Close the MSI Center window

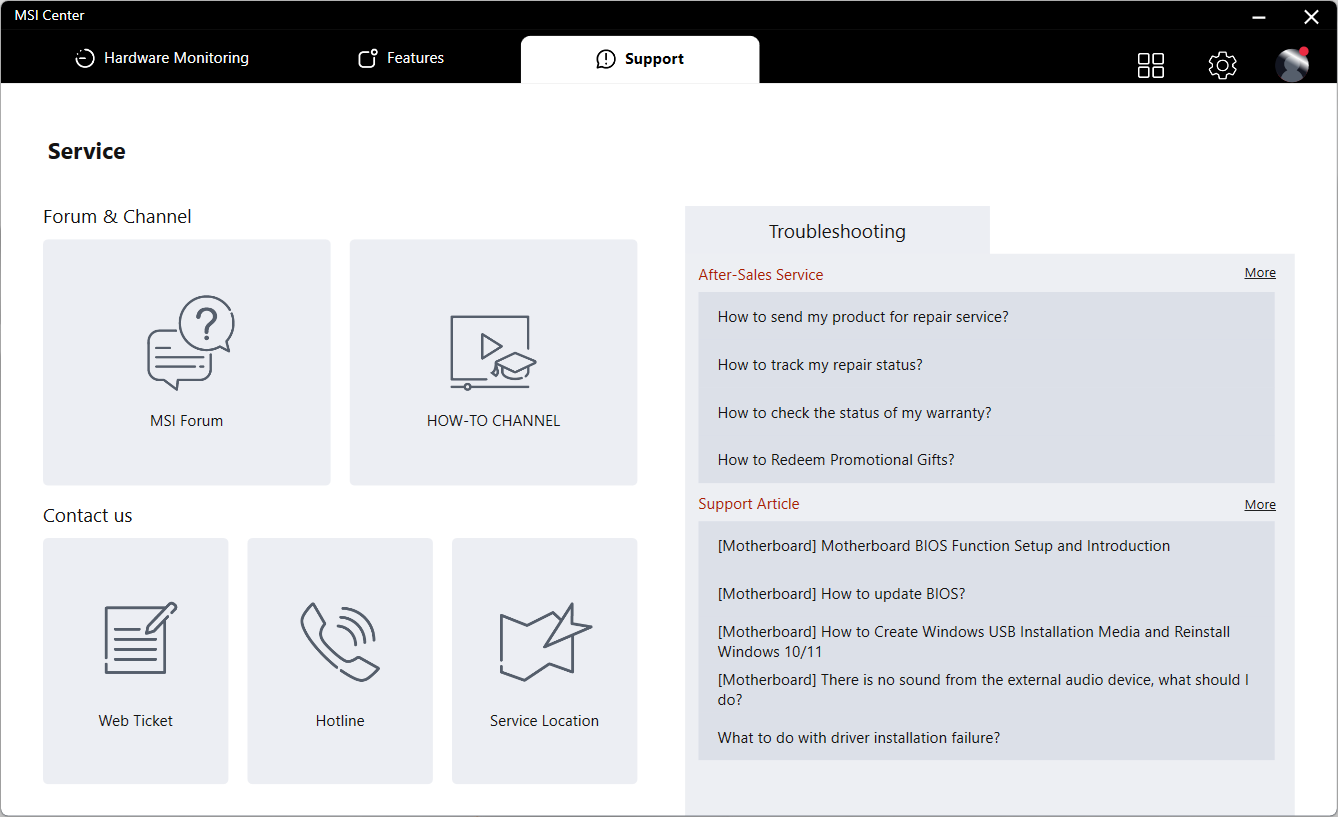[1311, 17]
